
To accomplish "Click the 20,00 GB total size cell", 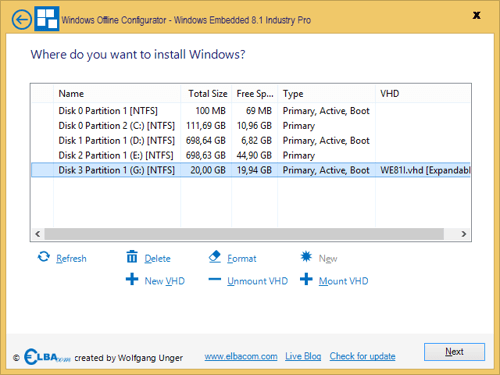I will pyautogui.click(x=208, y=170).
